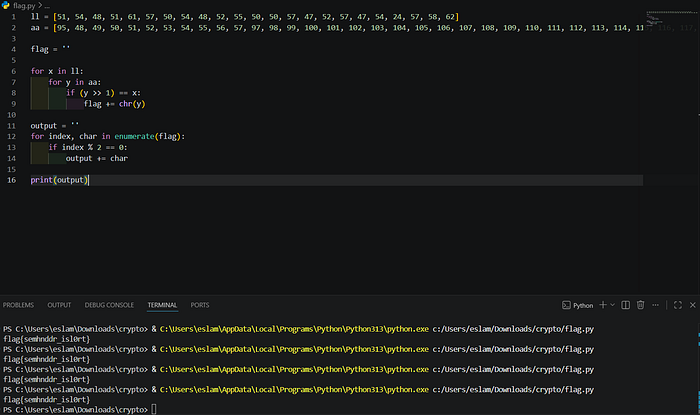This screenshot has width=700, height=415.
Task: Switch to the PROBLEMS panel tab
Action: pyautogui.click(x=18, y=305)
